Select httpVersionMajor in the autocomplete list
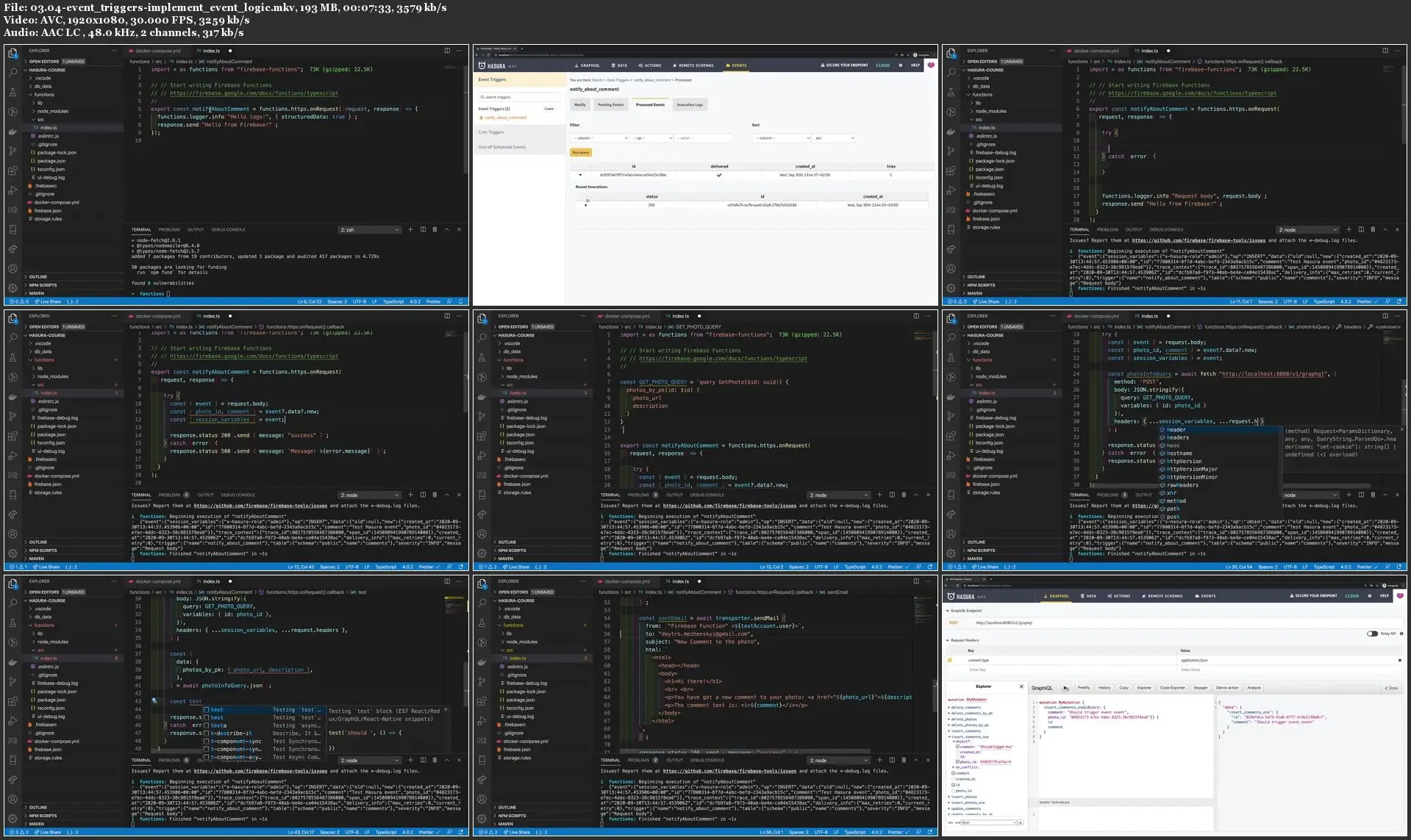1411x840 pixels. (1192, 469)
